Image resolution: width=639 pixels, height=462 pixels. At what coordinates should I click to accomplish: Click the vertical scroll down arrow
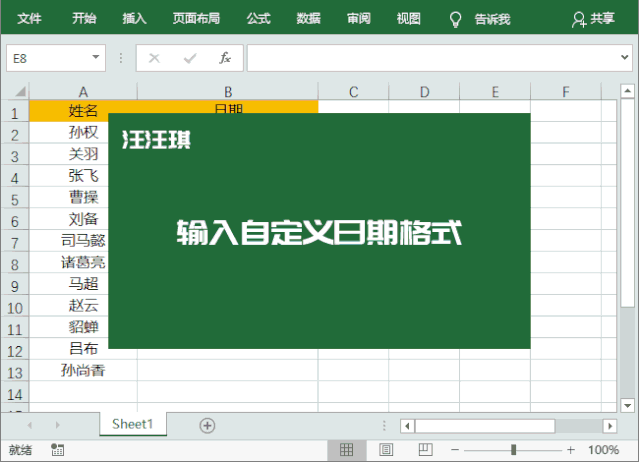click(627, 405)
